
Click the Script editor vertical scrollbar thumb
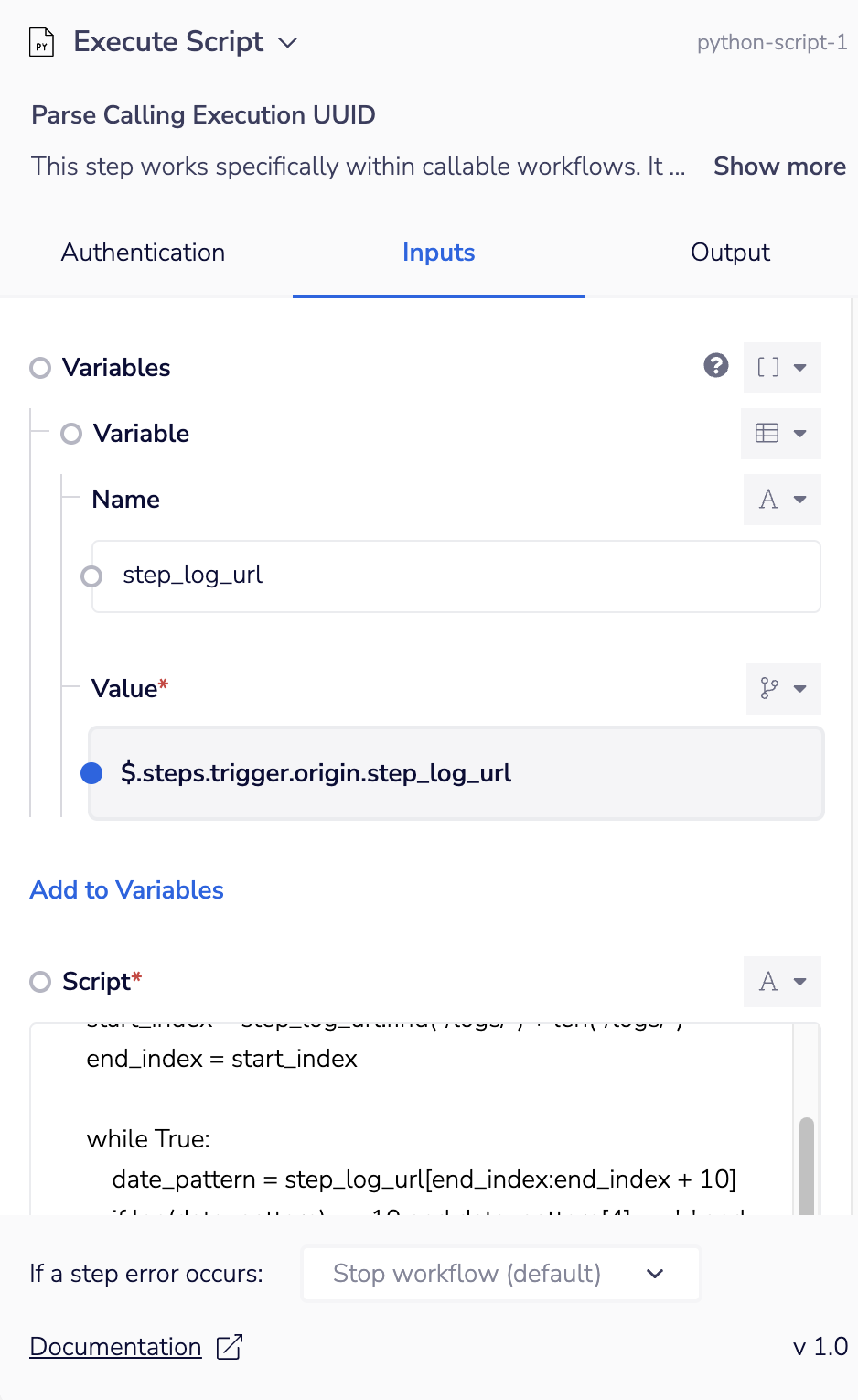pos(807,1164)
